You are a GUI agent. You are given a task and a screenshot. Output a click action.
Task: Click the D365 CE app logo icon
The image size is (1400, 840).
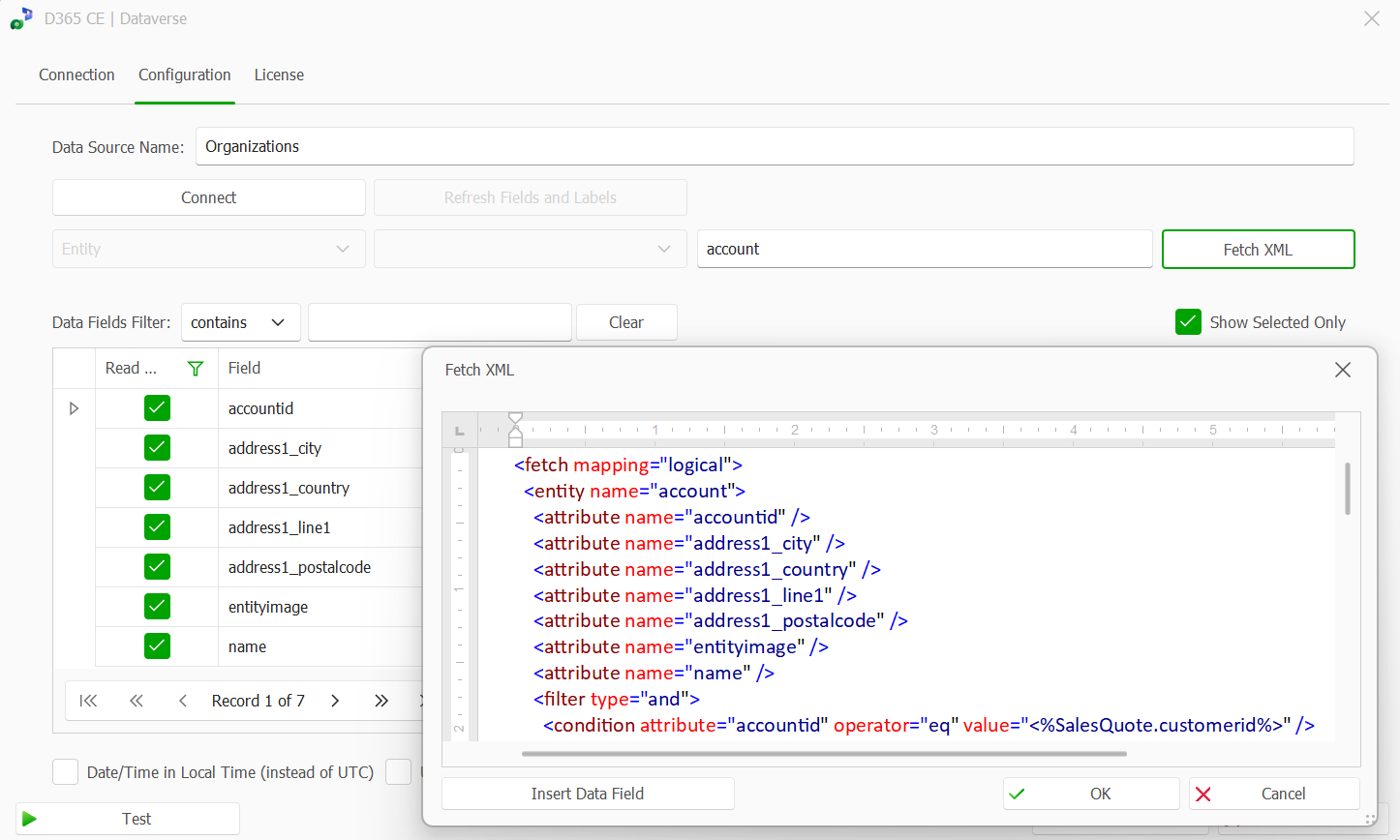pyautogui.click(x=21, y=18)
